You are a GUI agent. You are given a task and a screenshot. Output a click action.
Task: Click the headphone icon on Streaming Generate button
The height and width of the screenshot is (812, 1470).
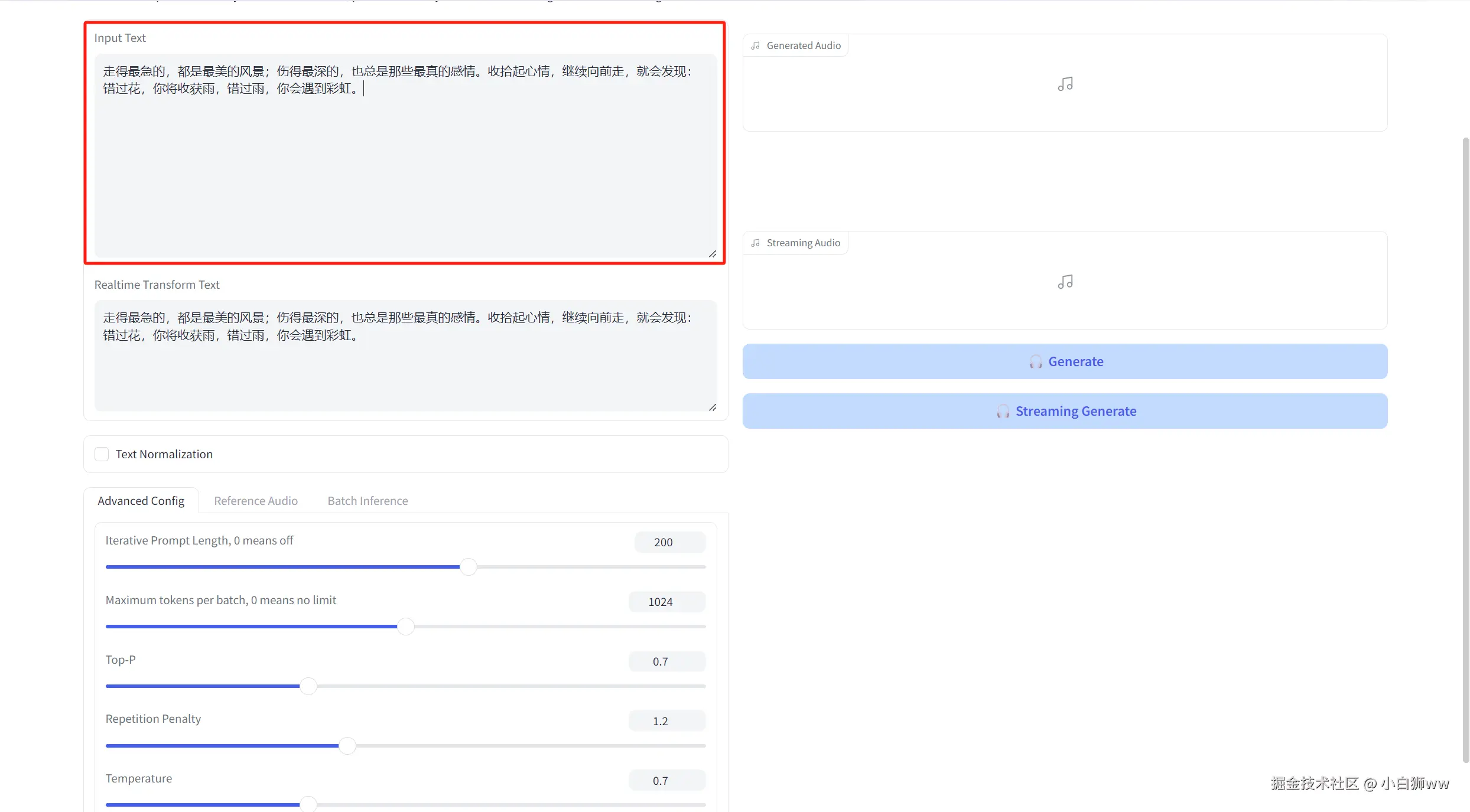pos(1003,411)
